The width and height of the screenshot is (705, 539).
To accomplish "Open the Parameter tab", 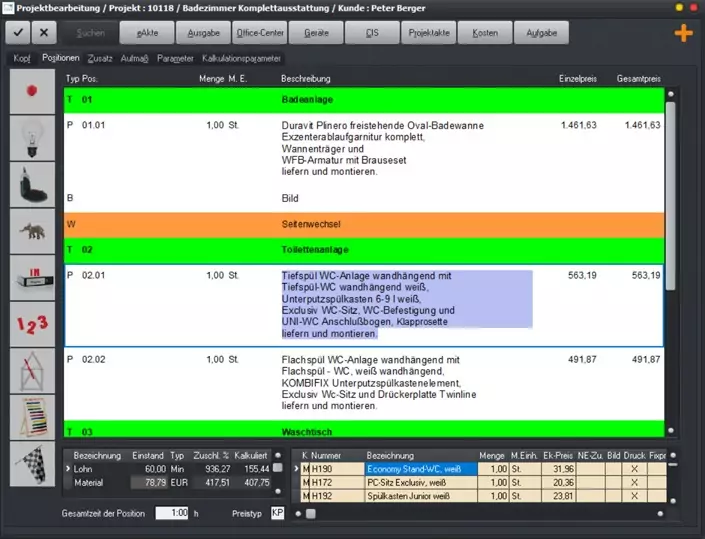I will 175,58.
